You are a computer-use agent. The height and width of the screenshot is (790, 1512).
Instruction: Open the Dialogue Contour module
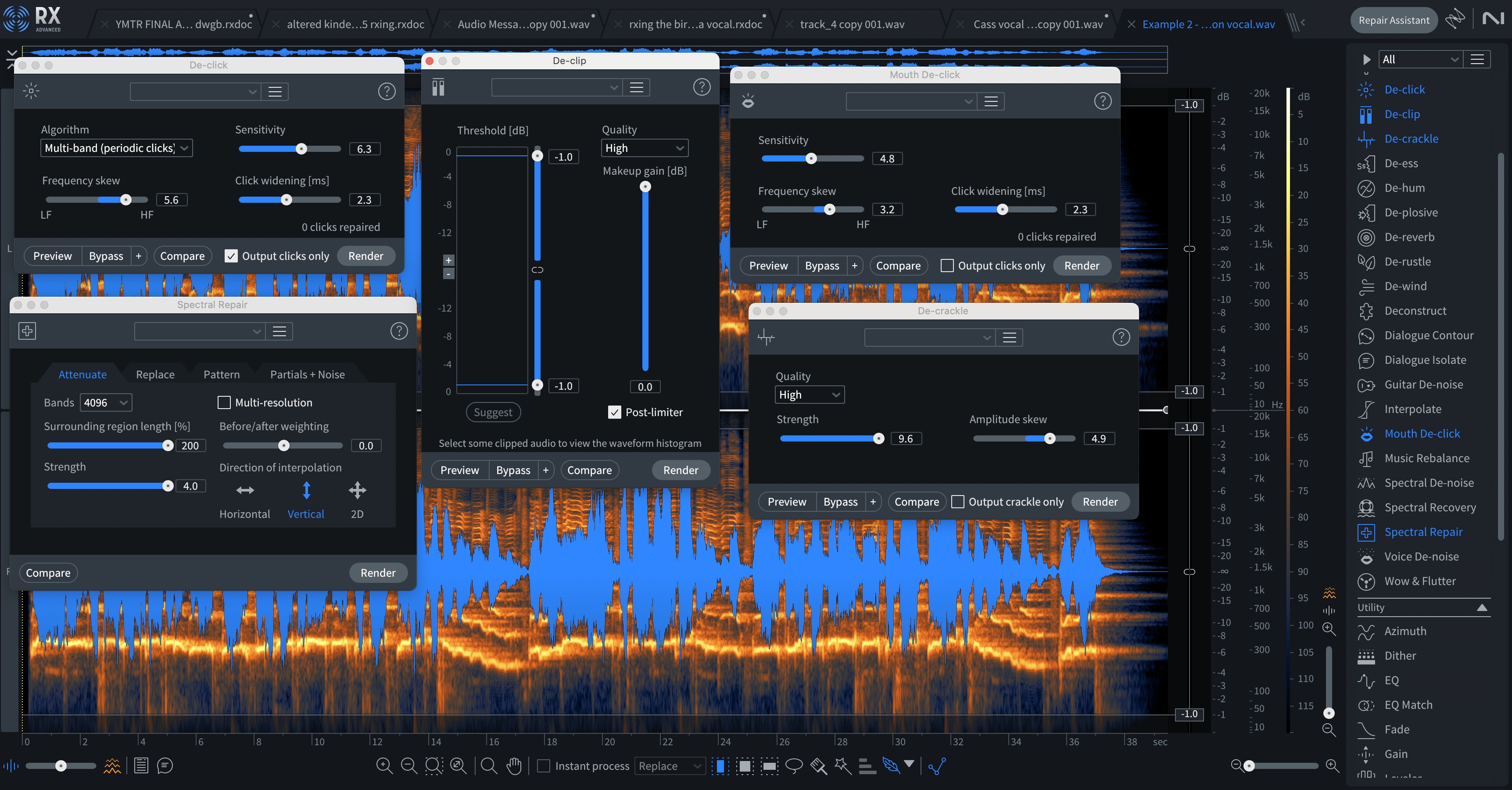click(1429, 336)
